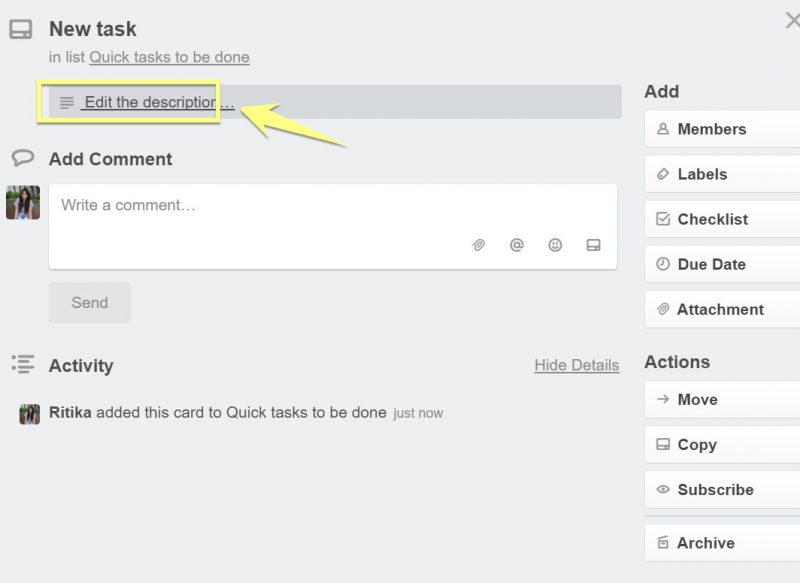
Task: Move the card using Move action
Action: pos(722,399)
